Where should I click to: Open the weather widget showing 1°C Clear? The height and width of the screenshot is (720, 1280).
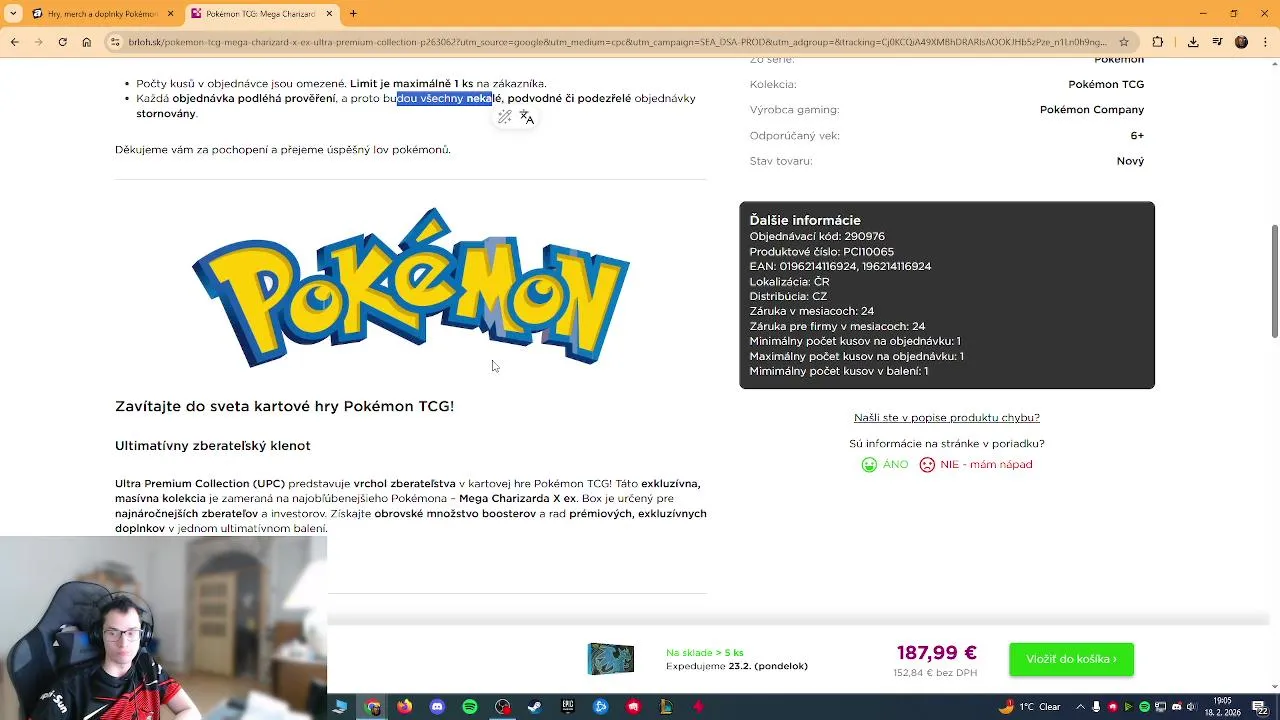point(1029,707)
